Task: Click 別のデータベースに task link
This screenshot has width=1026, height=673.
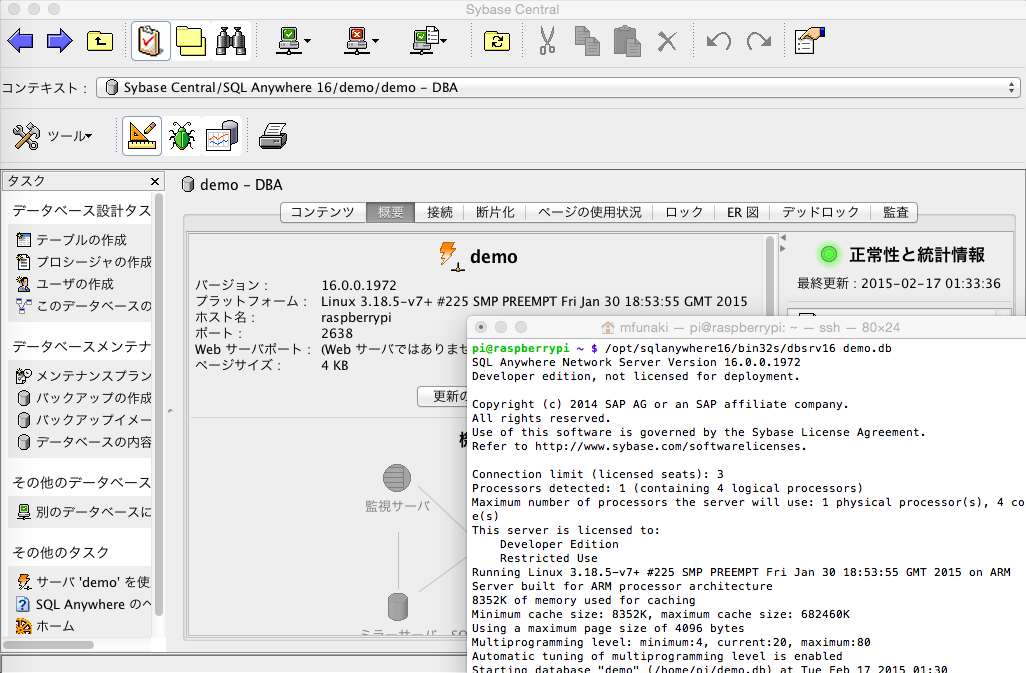Action: click(84, 512)
